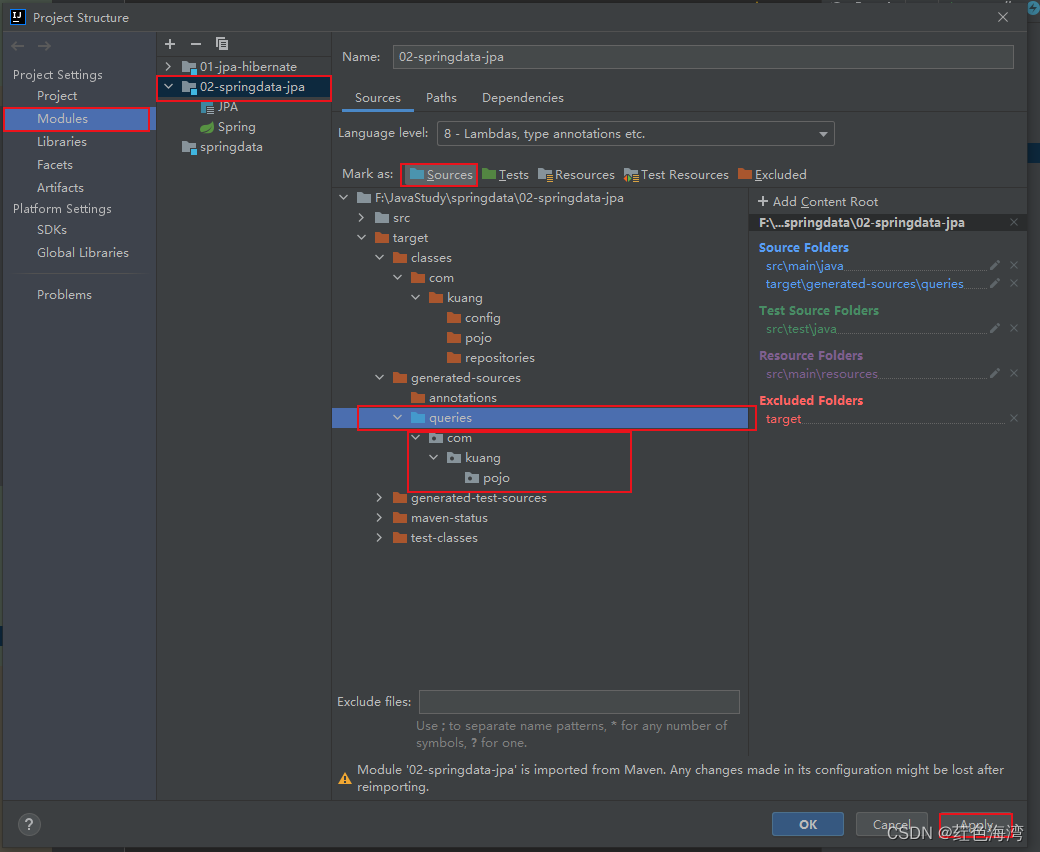Edit src\main\java source folder with pencil icon
Image resolution: width=1040 pixels, height=852 pixels.
click(994, 265)
